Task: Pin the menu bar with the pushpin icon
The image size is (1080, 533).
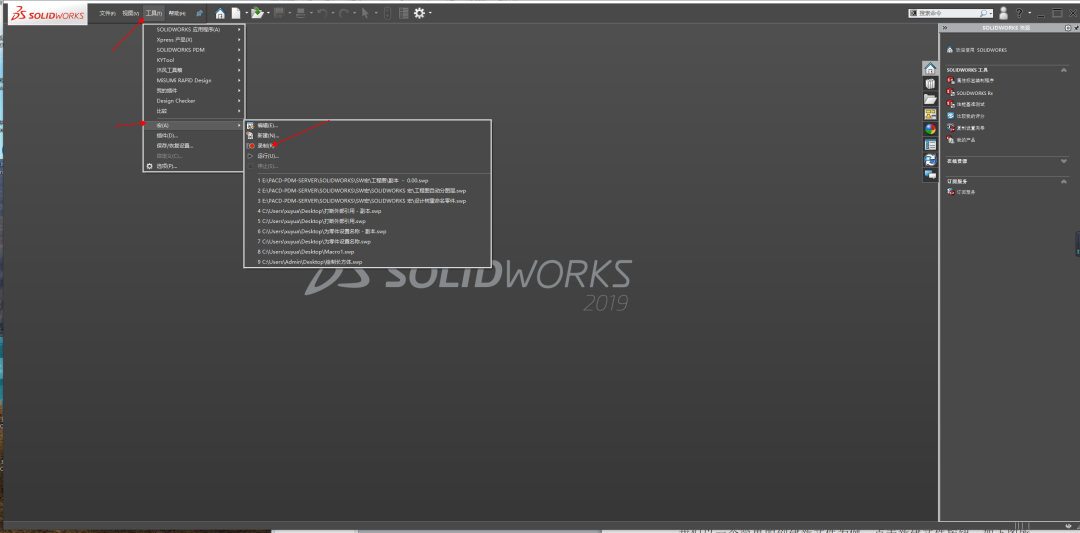Action: tap(199, 13)
